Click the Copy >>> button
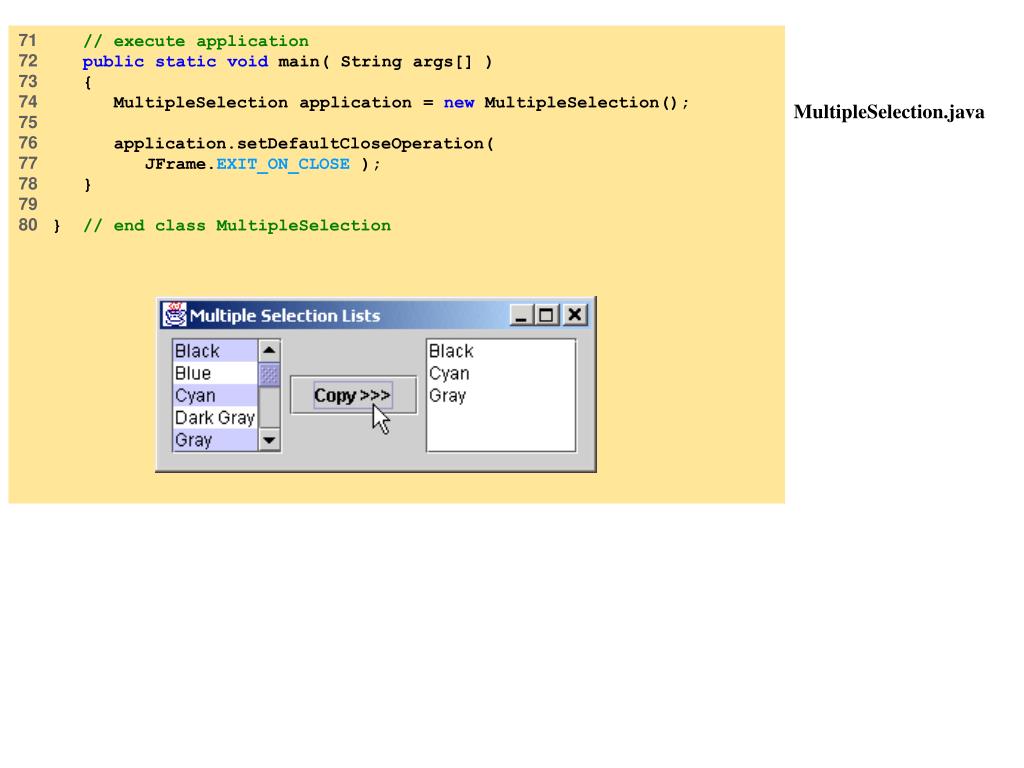 coord(353,395)
